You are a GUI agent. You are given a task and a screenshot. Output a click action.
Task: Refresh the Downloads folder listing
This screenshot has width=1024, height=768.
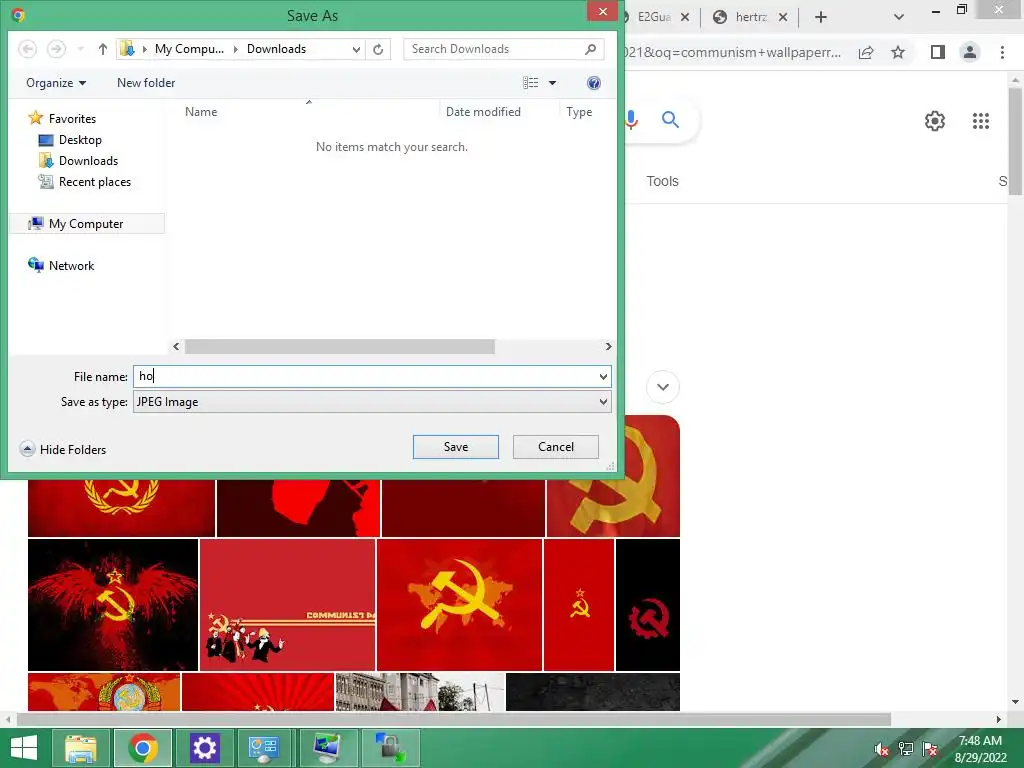tap(378, 49)
